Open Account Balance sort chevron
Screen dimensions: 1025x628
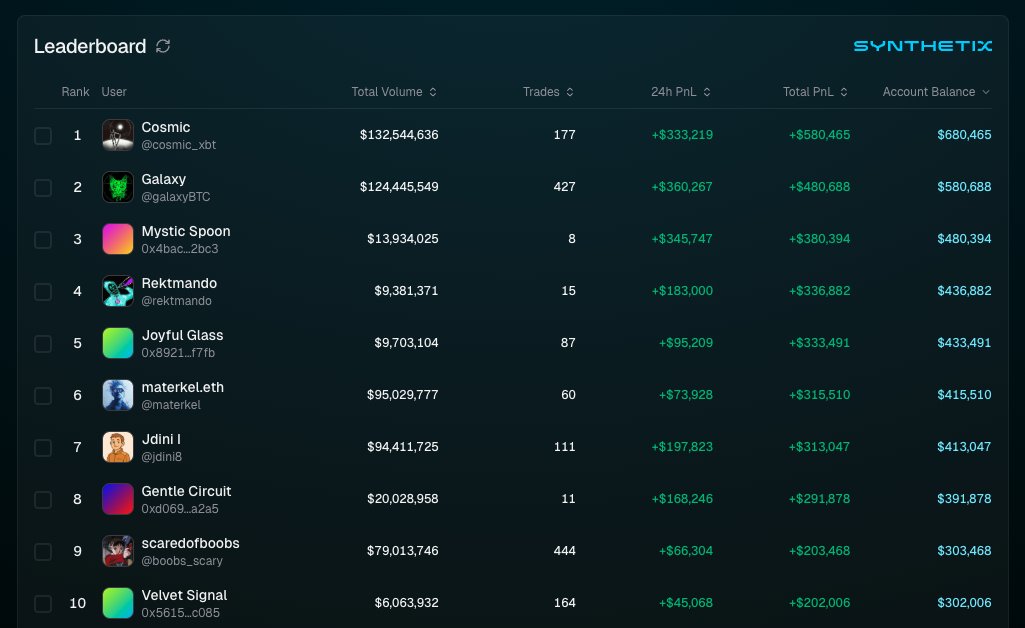click(986, 92)
